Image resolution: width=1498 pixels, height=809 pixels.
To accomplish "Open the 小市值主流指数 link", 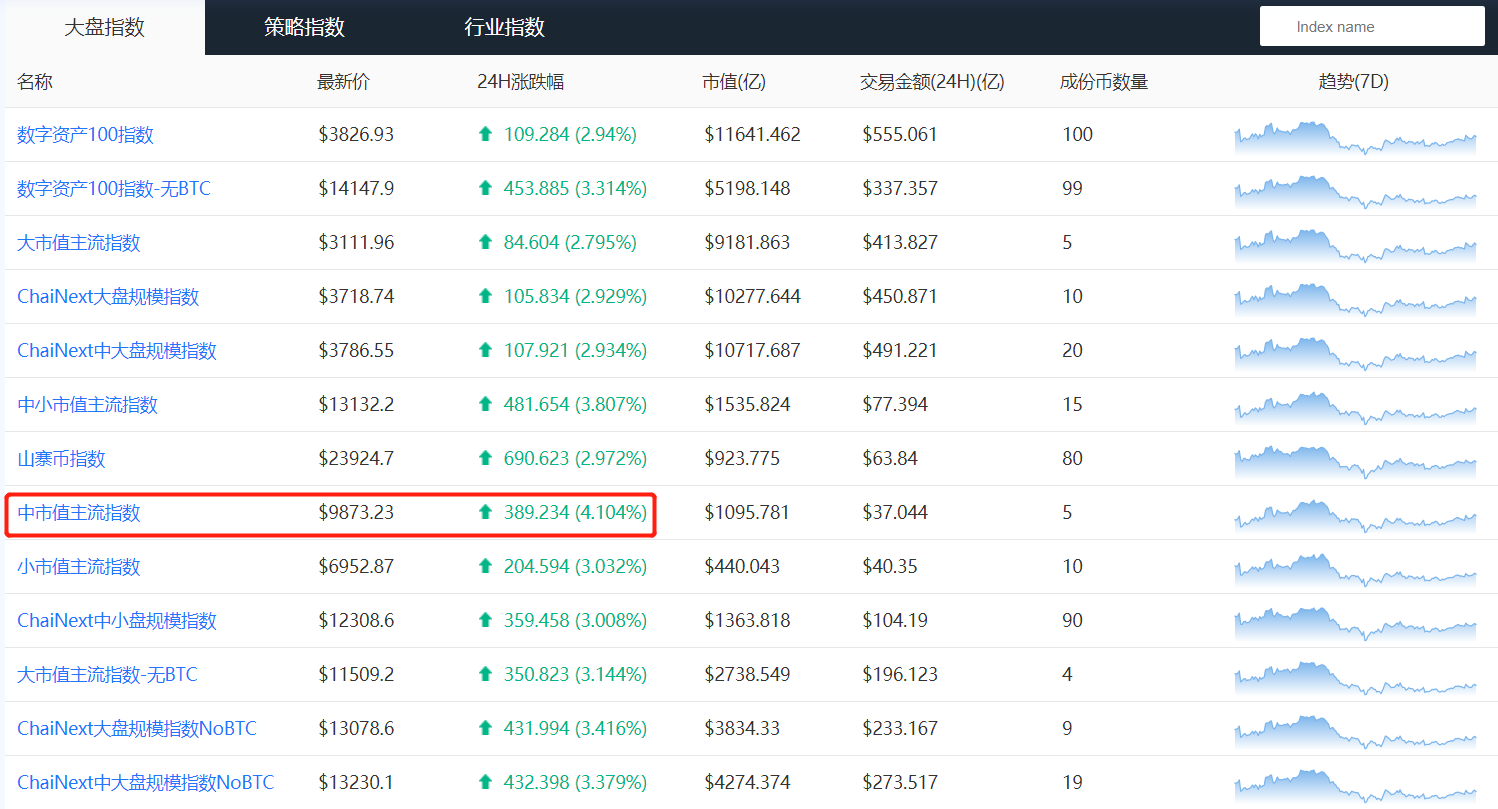I will pos(79,566).
